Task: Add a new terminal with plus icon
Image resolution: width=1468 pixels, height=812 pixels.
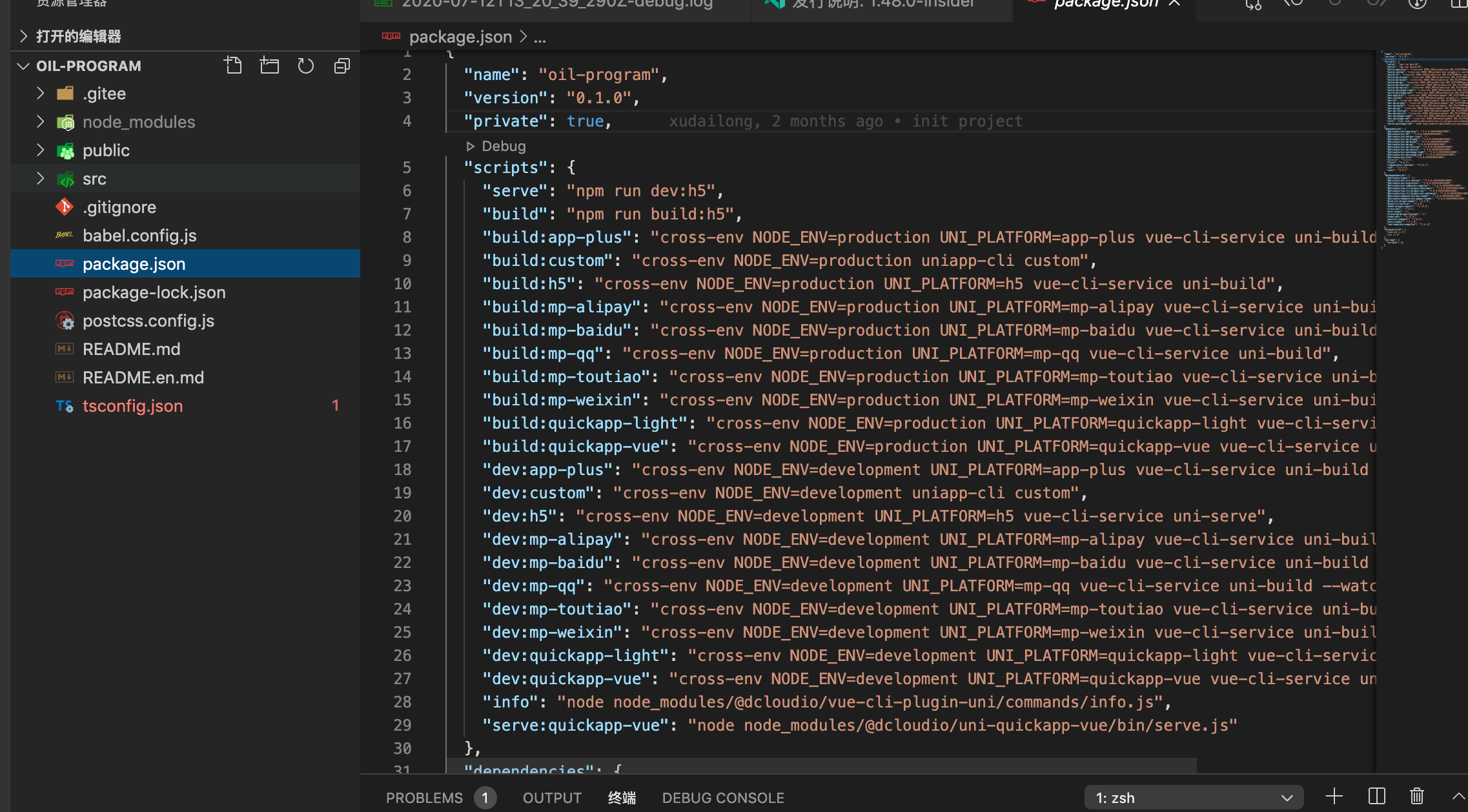Action: [1334, 797]
